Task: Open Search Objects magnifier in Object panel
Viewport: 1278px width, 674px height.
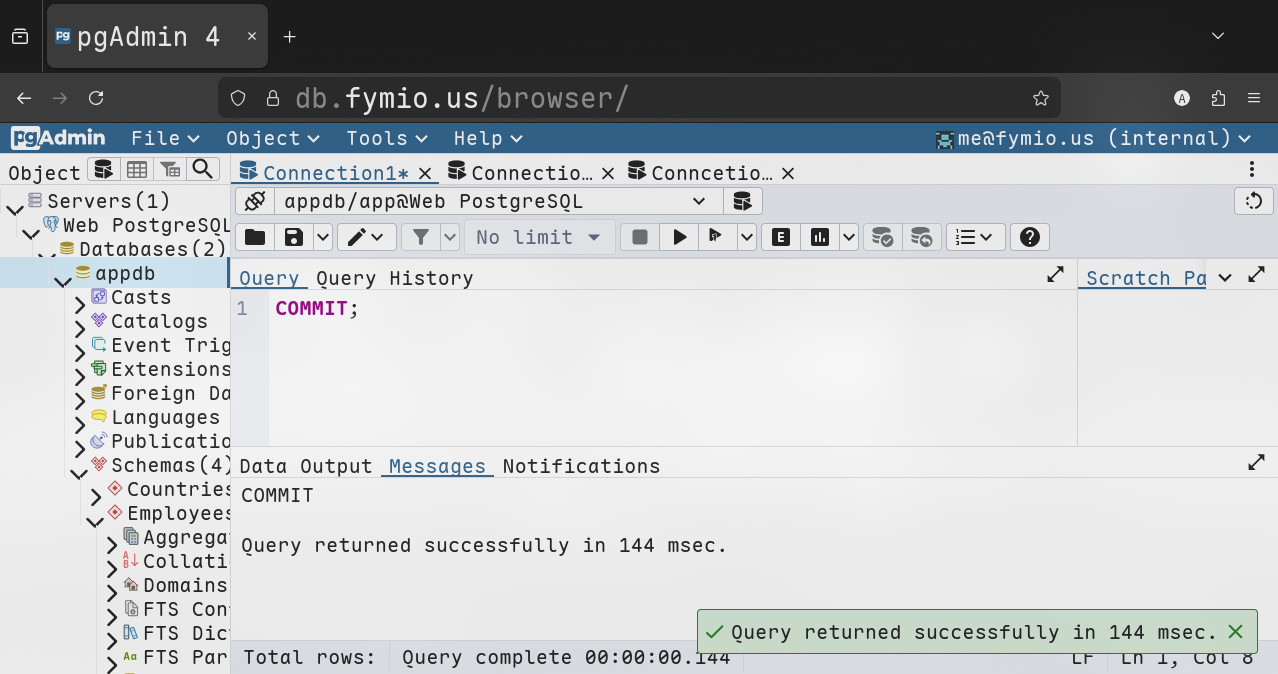Action: pyautogui.click(x=203, y=170)
